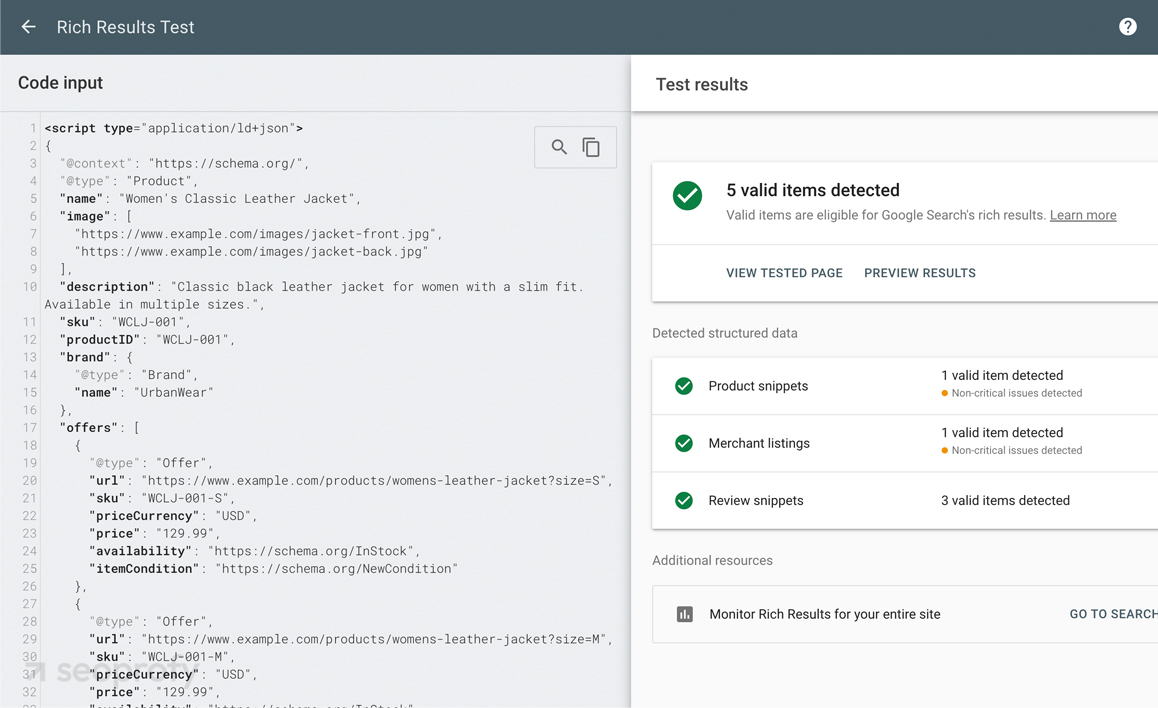Click the "@type": "Product" line

click(129, 182)
